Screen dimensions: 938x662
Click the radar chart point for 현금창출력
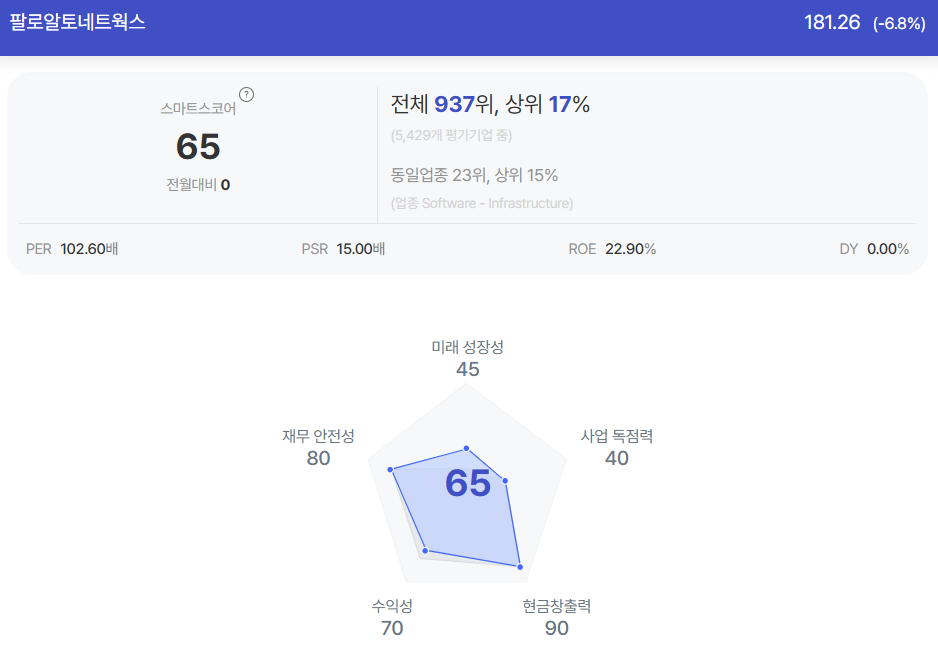pyautogui.click(x=520, y=566)
